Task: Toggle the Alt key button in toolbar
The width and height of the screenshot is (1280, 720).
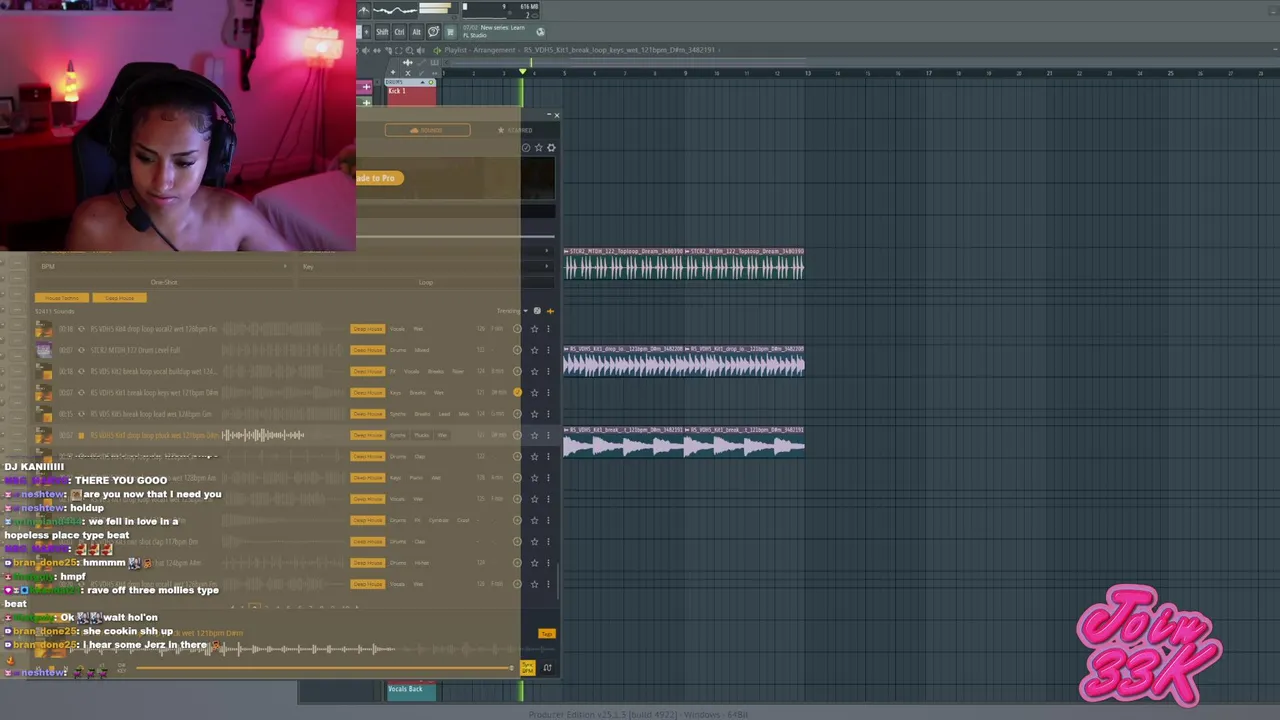Action: pyautogui.click(x=416, y=32)
